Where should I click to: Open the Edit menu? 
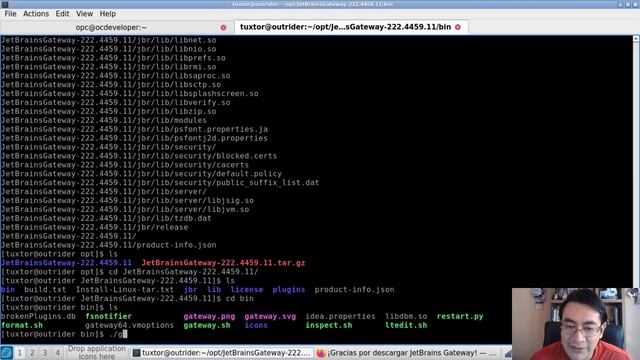click(x=62, y=14)
